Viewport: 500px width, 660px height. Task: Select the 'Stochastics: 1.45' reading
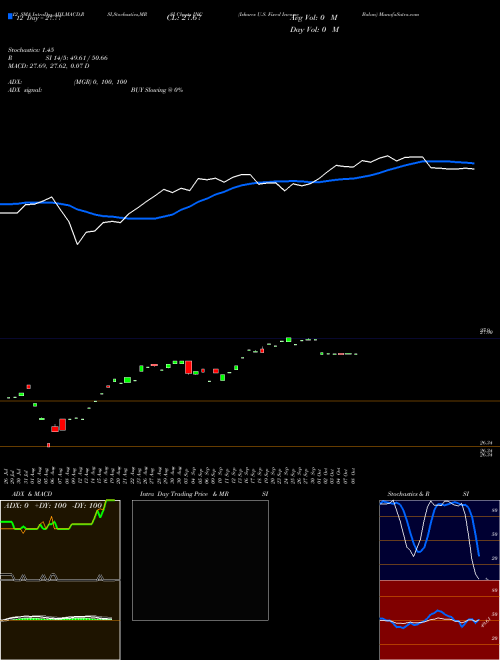coord(31,50)
